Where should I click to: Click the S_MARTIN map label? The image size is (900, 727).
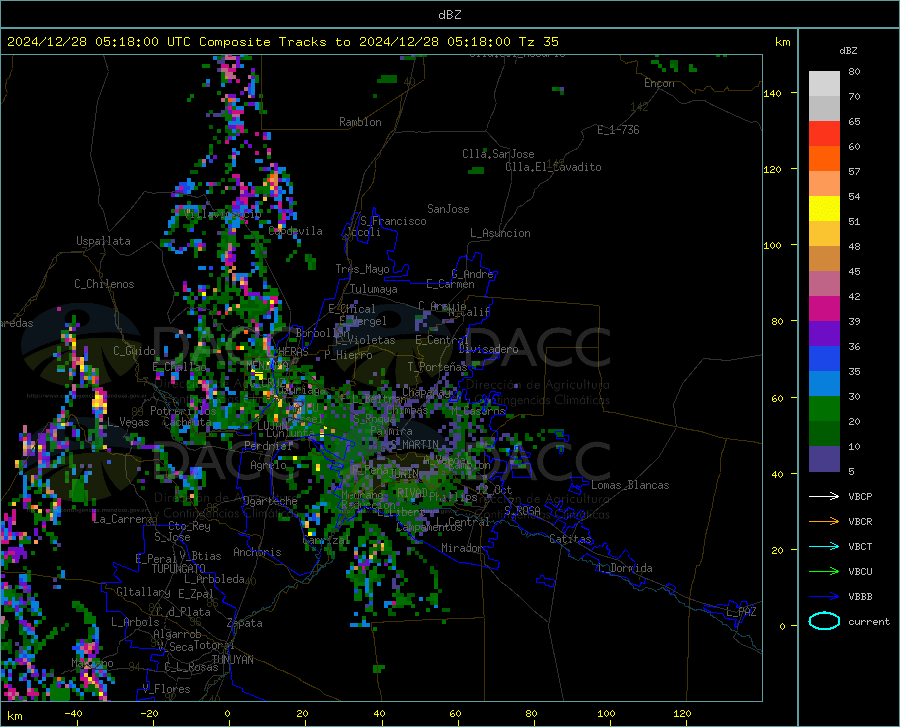coord(414,444)
